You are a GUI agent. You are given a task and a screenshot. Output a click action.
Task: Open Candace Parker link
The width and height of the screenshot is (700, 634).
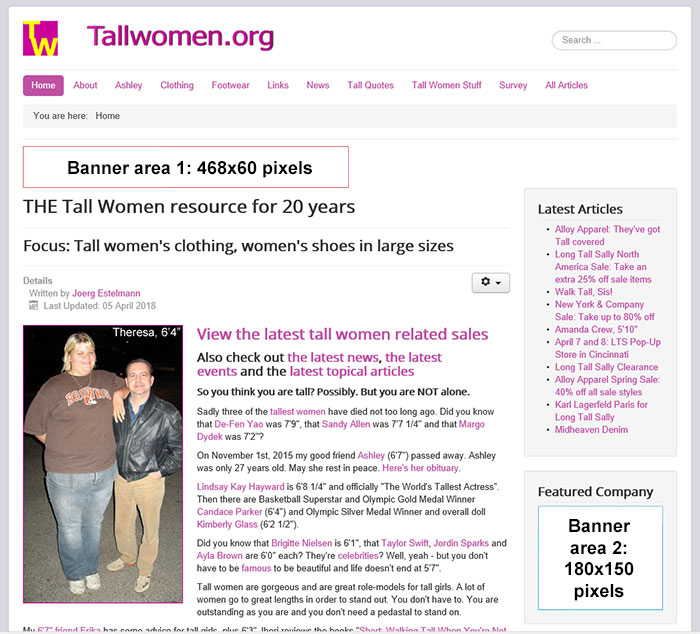(x=229, y=512)
